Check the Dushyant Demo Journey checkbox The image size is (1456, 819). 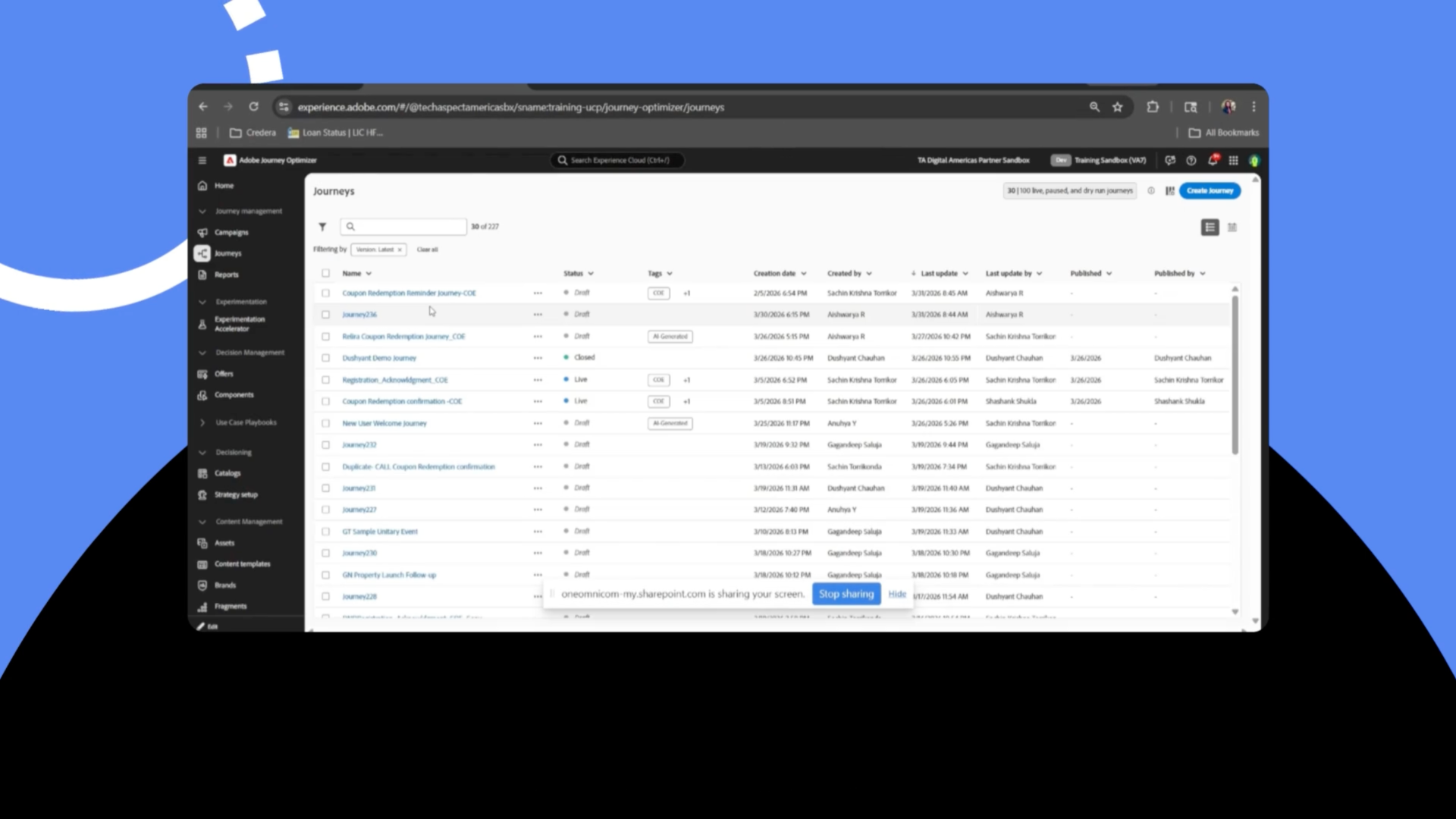[x=325, y=358]
